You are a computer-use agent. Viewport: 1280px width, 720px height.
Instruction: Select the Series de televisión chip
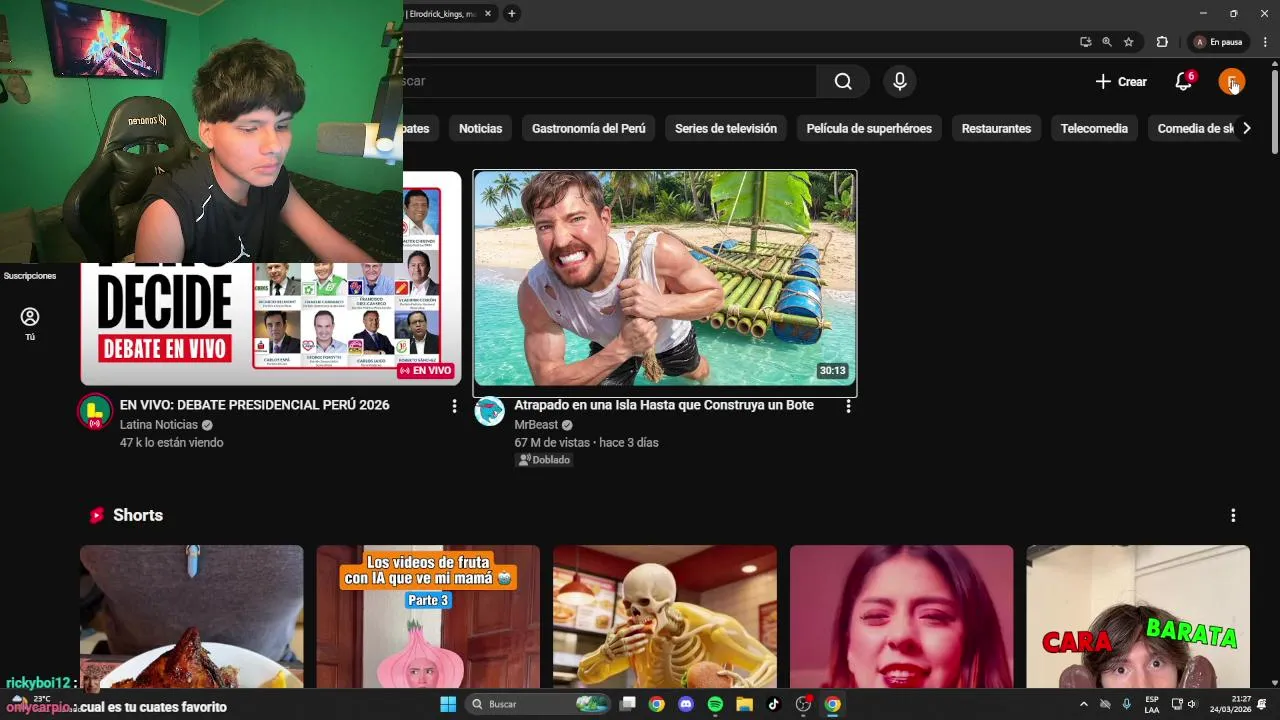point(726,128)
